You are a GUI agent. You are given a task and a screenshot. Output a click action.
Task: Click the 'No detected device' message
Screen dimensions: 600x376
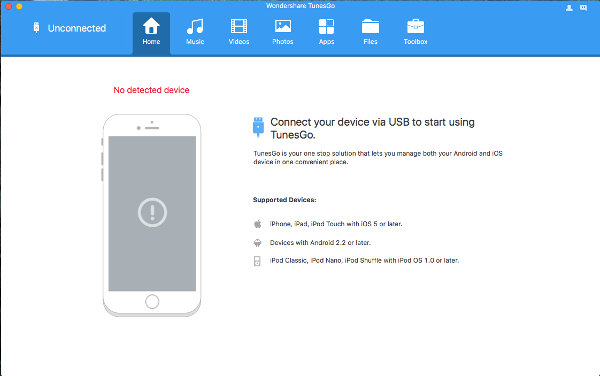coord(152,90)
